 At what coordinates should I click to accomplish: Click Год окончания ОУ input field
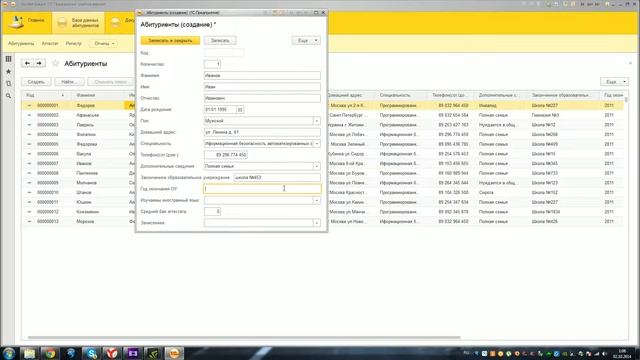[262, 189]
